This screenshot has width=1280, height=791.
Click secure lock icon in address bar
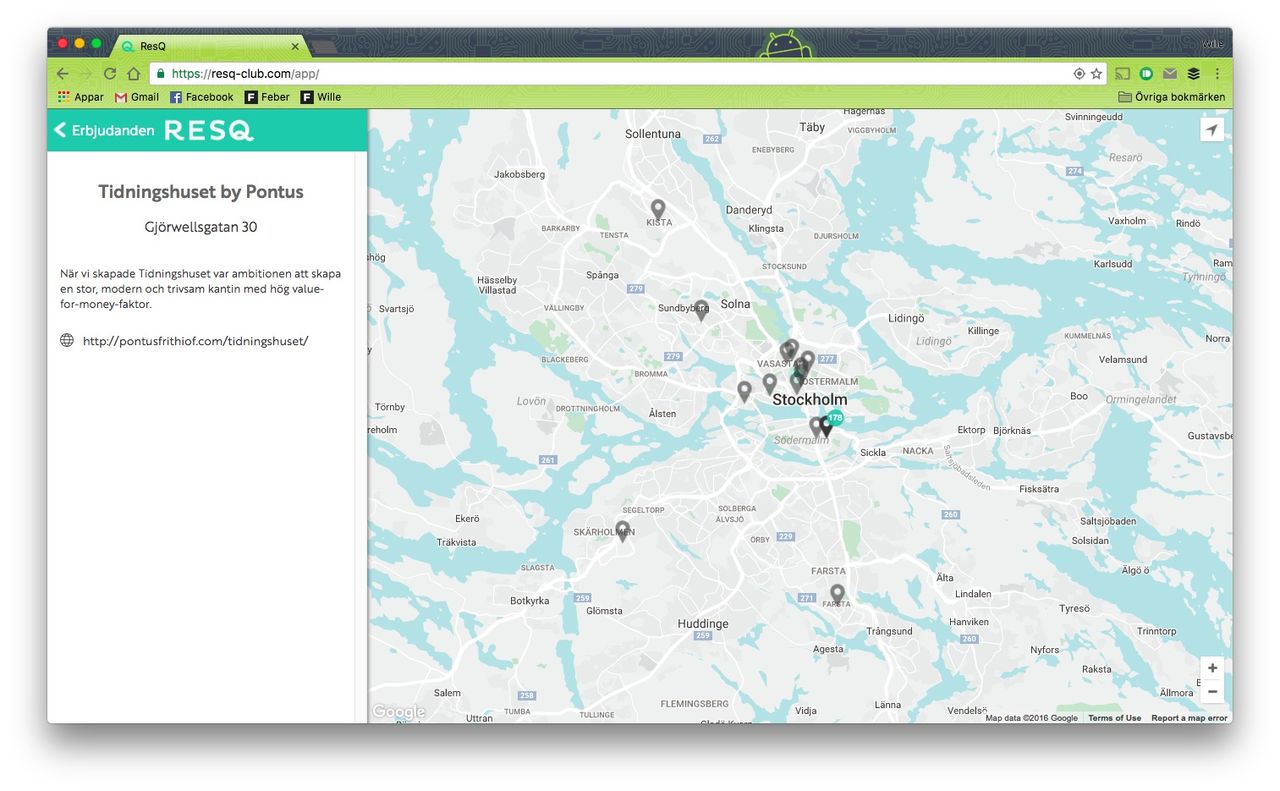[160, 74]
